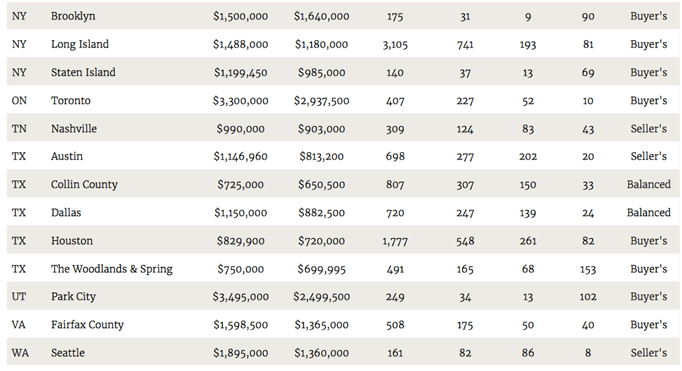This screenshot has width=682, height=371.
Task: Click Brooklyn's $1,640,000 sold price
Action: point(321,17)
